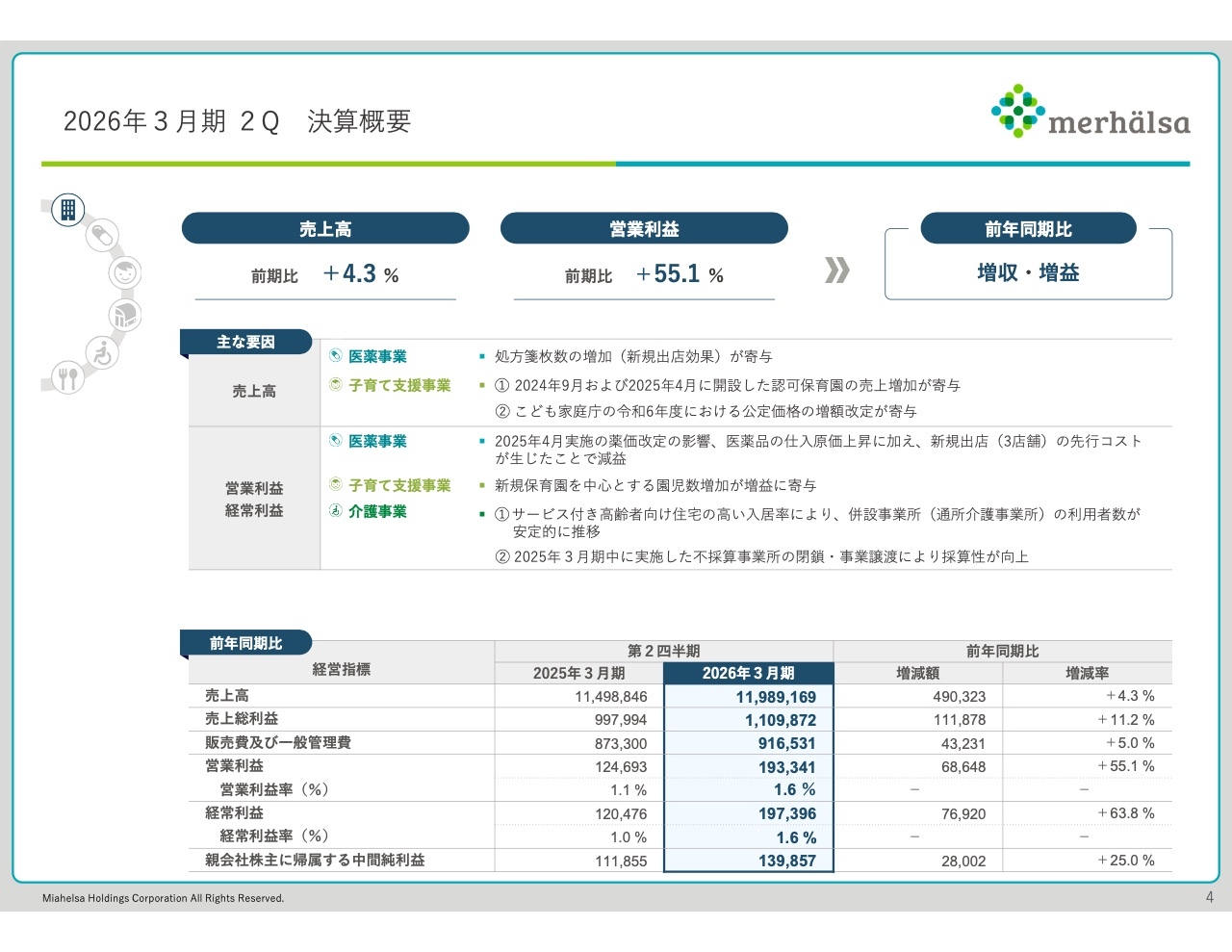Click the 営業利益 header pill
The height and width of the screenshot is (952, 1232).
(644, 229)
